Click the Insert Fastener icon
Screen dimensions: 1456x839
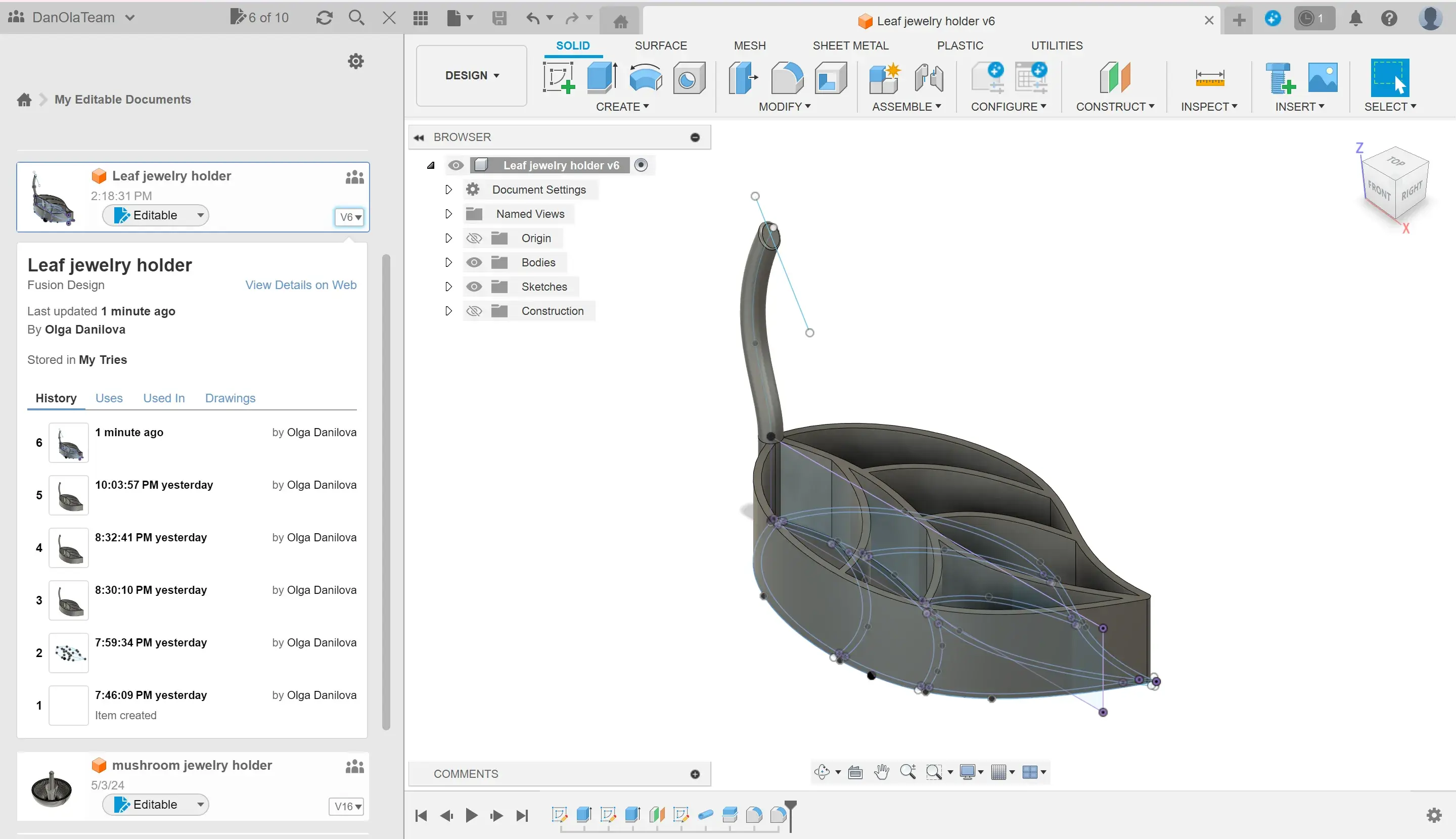click(x=1280, y=78)
